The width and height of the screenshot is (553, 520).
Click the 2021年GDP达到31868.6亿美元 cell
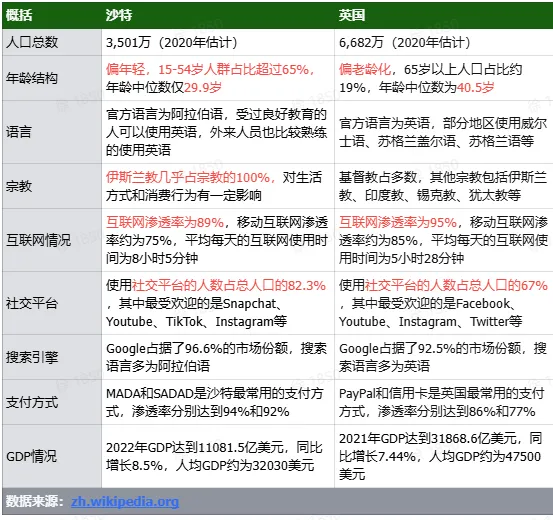click(444, 456)
